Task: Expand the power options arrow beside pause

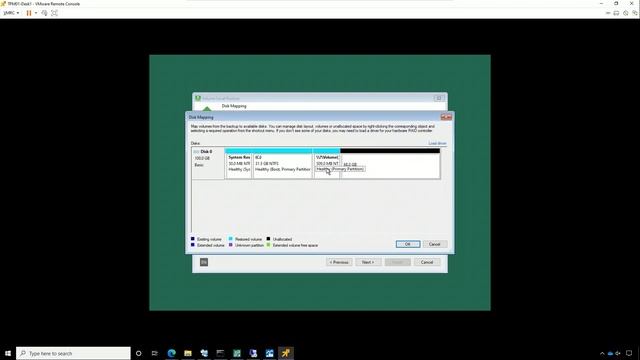Action: (36, 13)
